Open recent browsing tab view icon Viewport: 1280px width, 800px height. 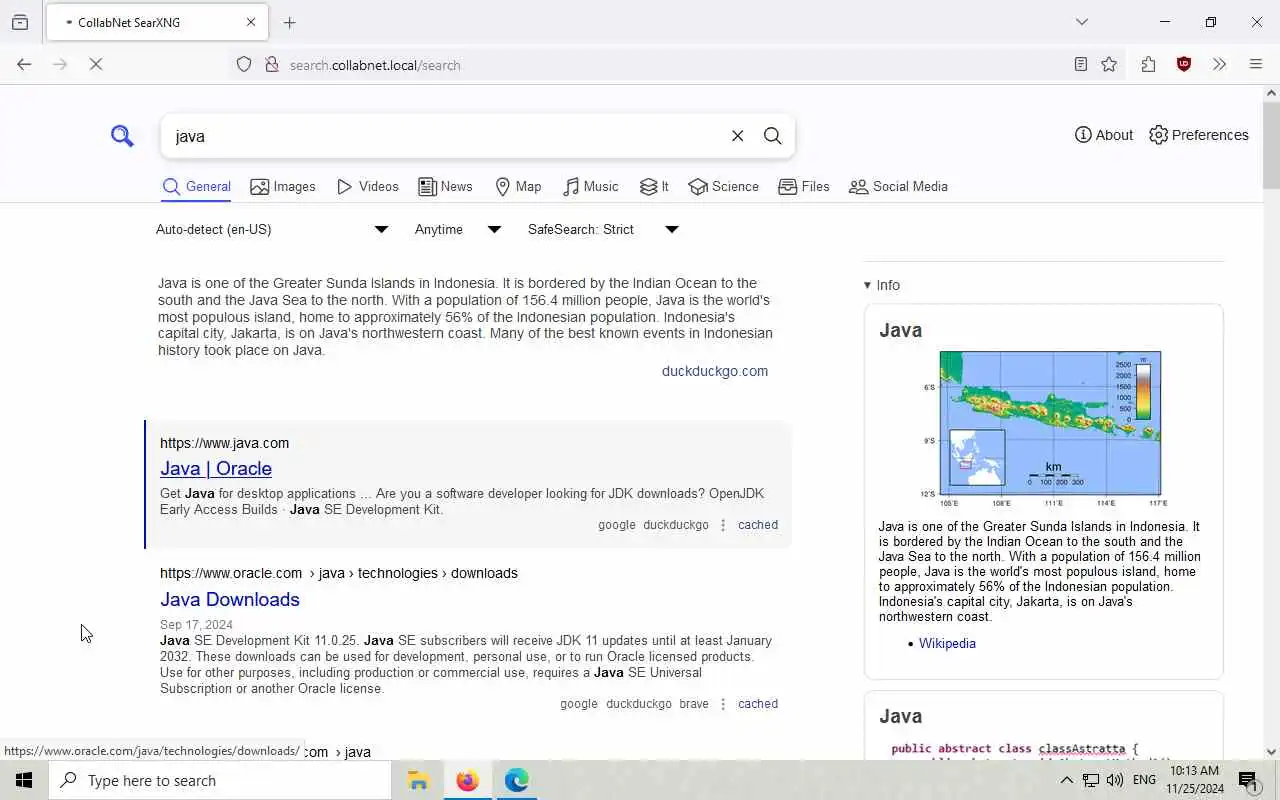click(x=20, y=22)
